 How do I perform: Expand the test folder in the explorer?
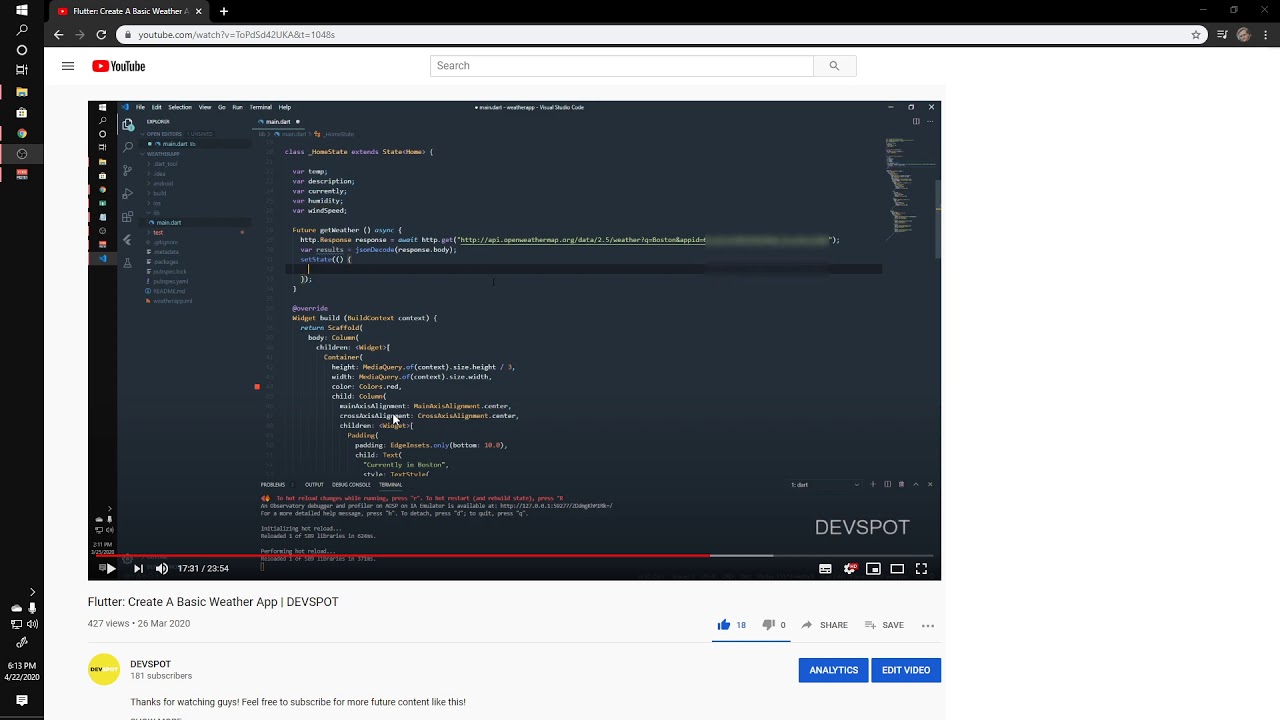(157, 233)
